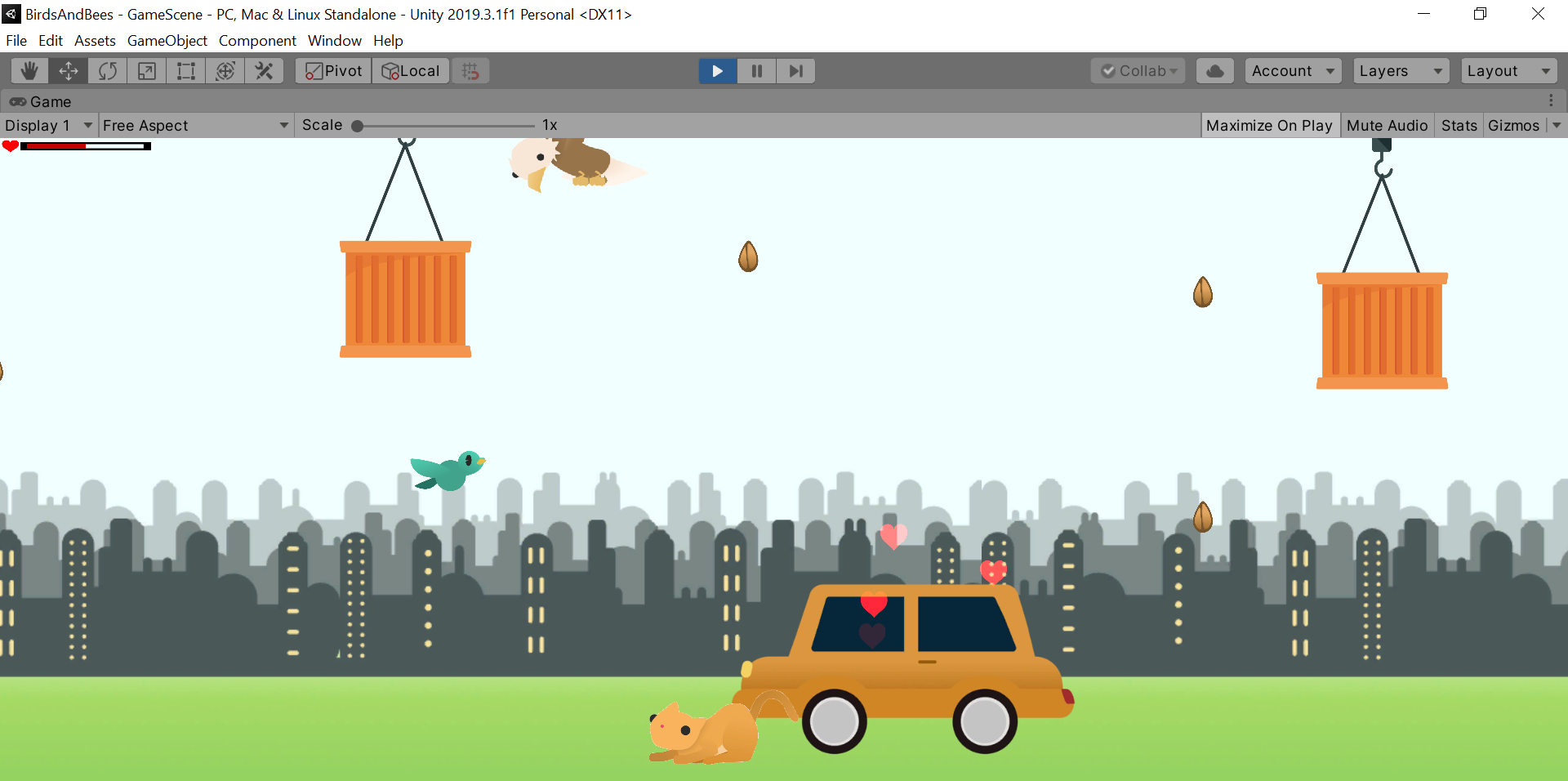Viewport: 1568px width, 781px height.
Task: Click the Stats button
Action: [x=1459, y=125]
